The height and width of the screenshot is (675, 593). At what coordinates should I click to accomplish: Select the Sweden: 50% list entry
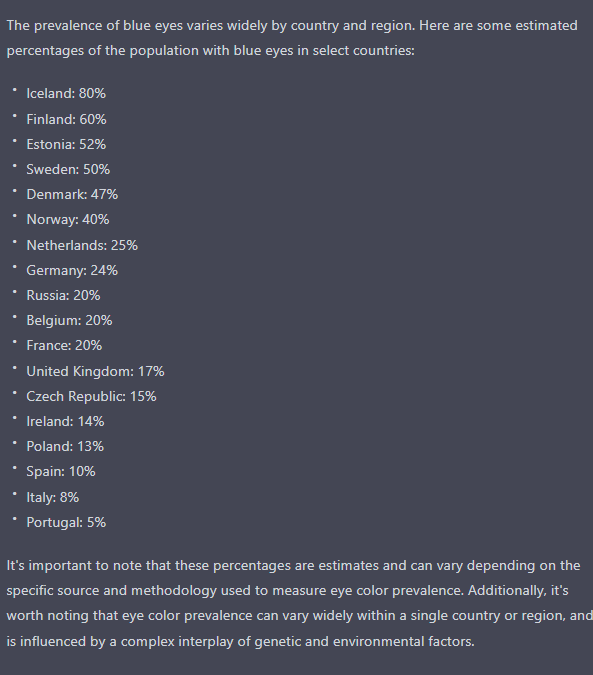[68, 169]
